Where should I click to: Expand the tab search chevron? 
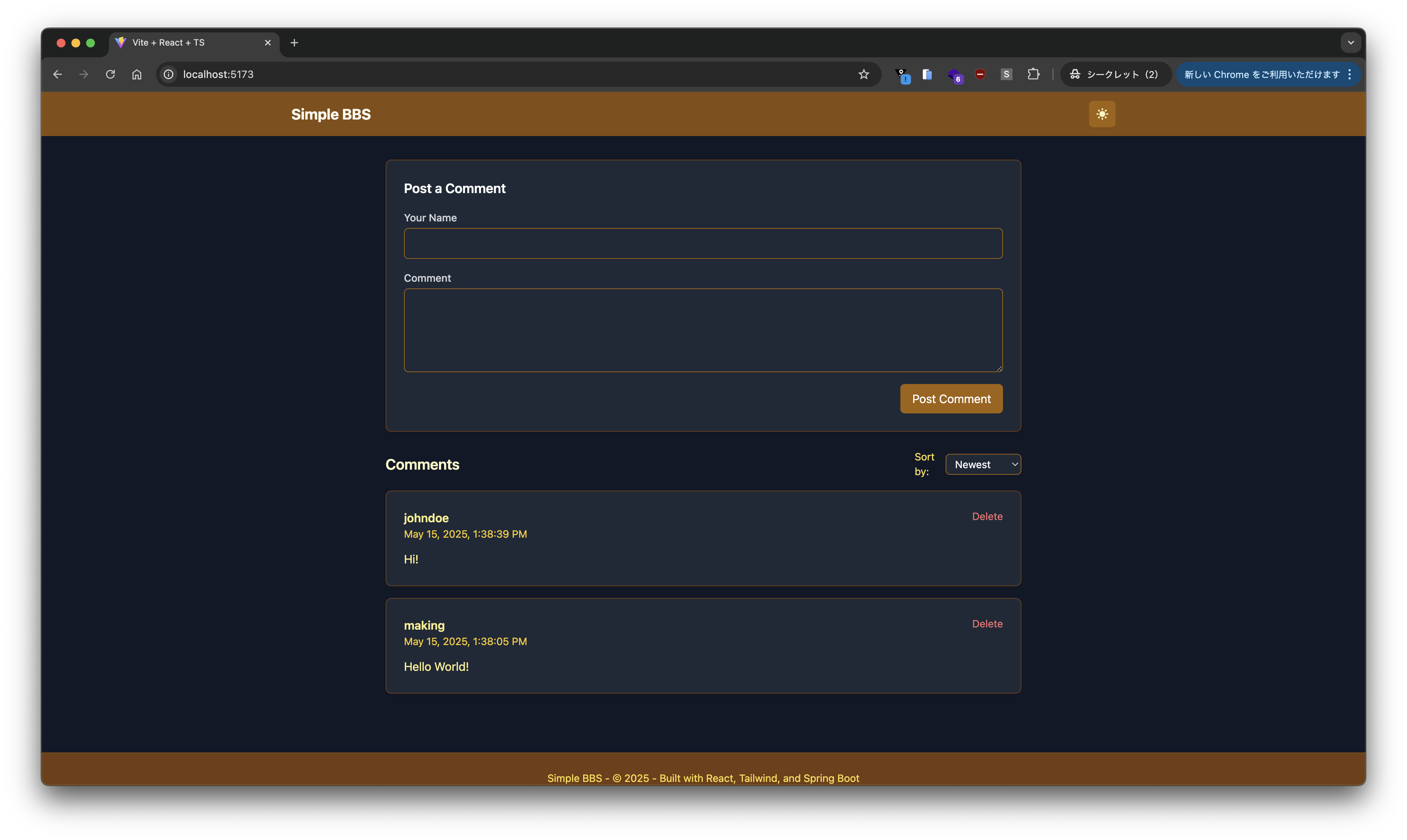[x=1350, y=42]
